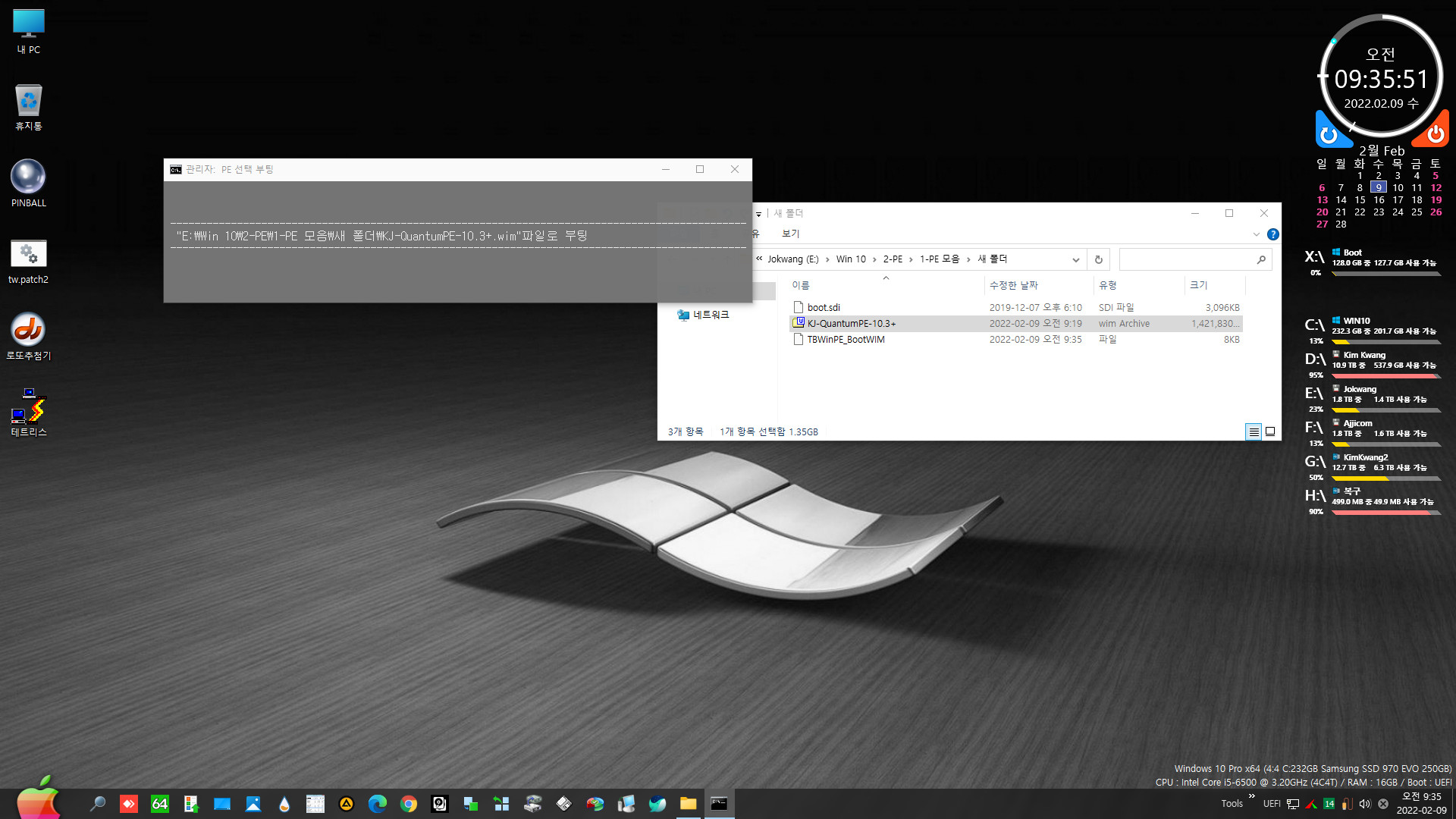Click D:\ Kim Kwang drive usage bar
This screenshot has width=1456, height=819.
pyautogui.click(x=1385, y=376)
